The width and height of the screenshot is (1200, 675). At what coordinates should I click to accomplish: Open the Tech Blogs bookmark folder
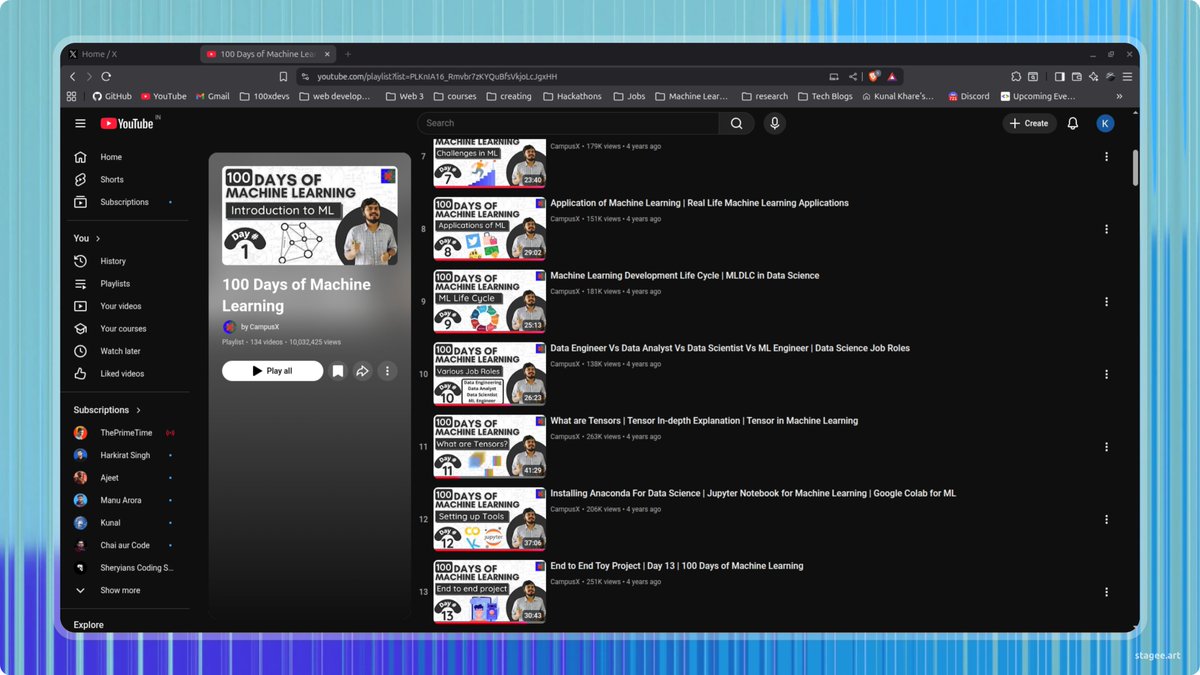825,96
